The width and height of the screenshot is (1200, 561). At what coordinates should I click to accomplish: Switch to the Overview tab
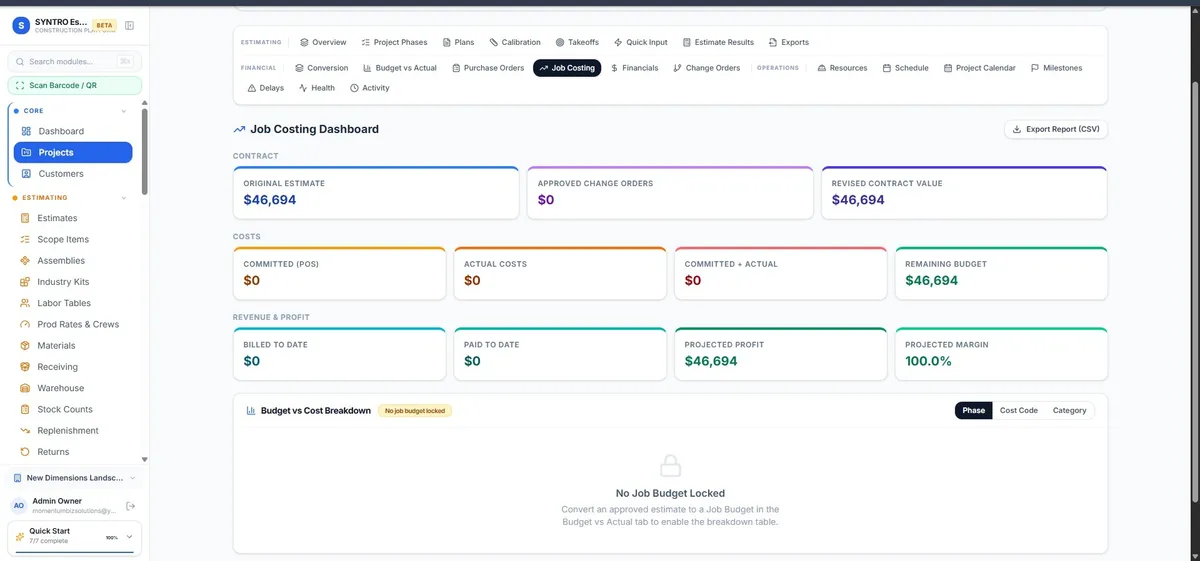(x=322, y=42)
